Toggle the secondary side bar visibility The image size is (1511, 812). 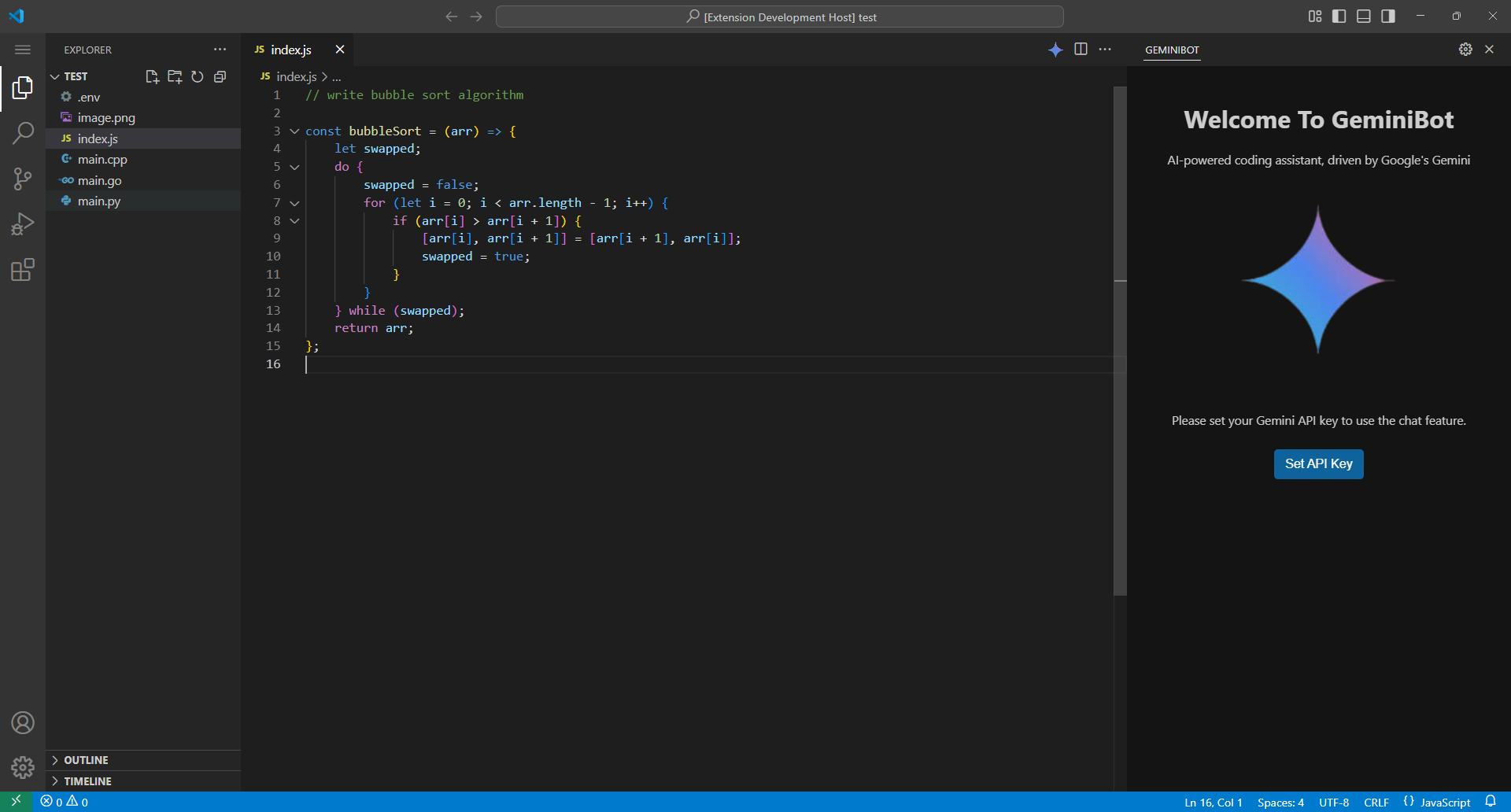pos(1388,17)
